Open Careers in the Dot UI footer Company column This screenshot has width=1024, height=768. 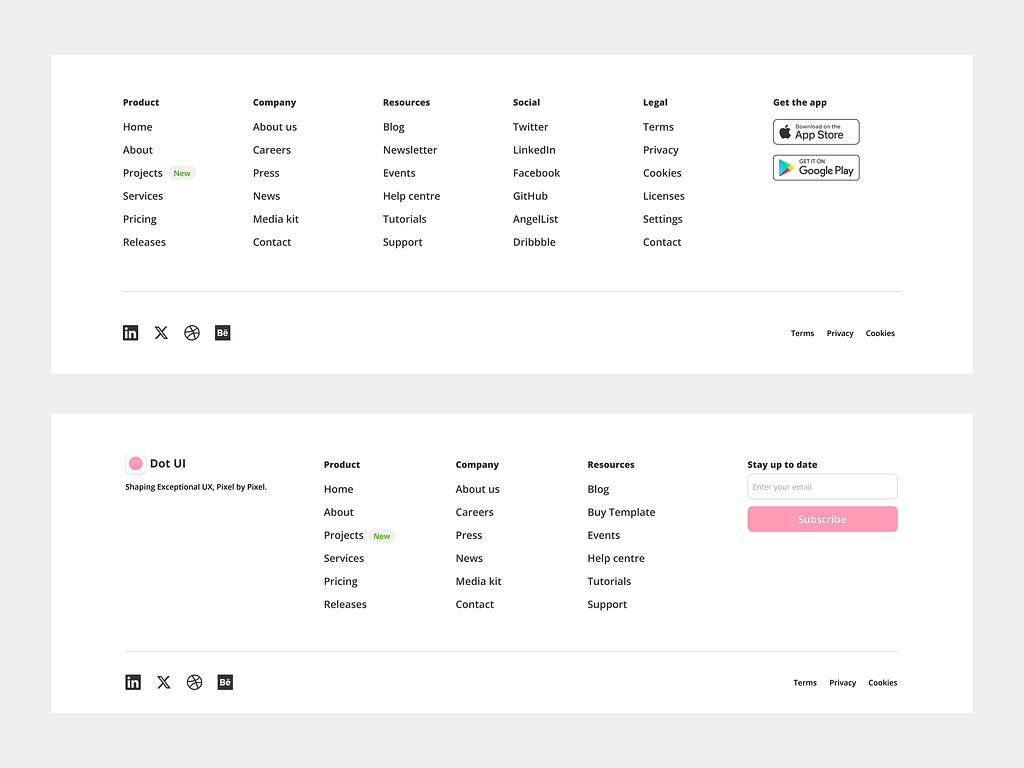pyautogui.click(x=475, y=513)
